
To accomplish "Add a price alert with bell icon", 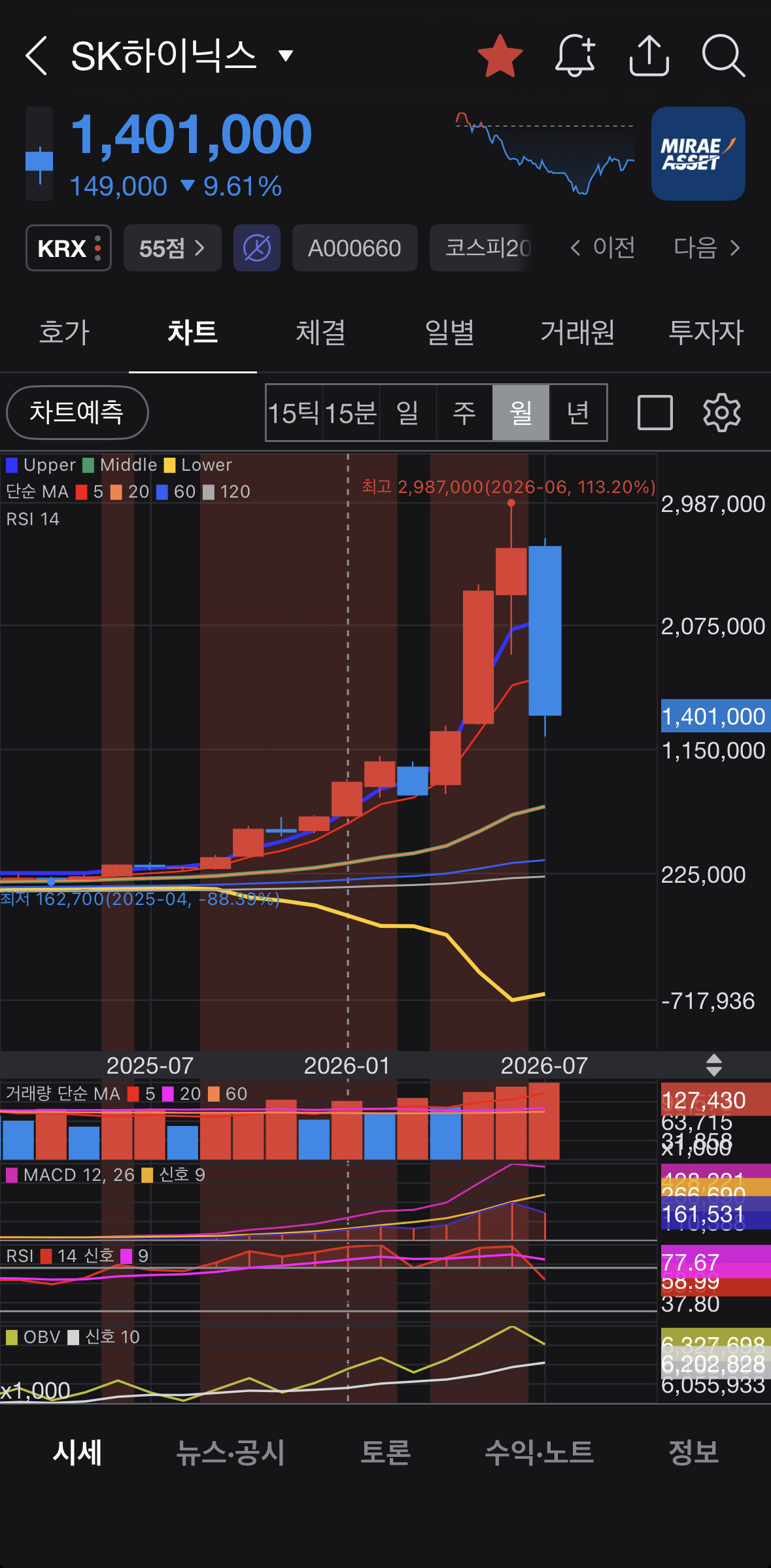I will coord(575,56).
